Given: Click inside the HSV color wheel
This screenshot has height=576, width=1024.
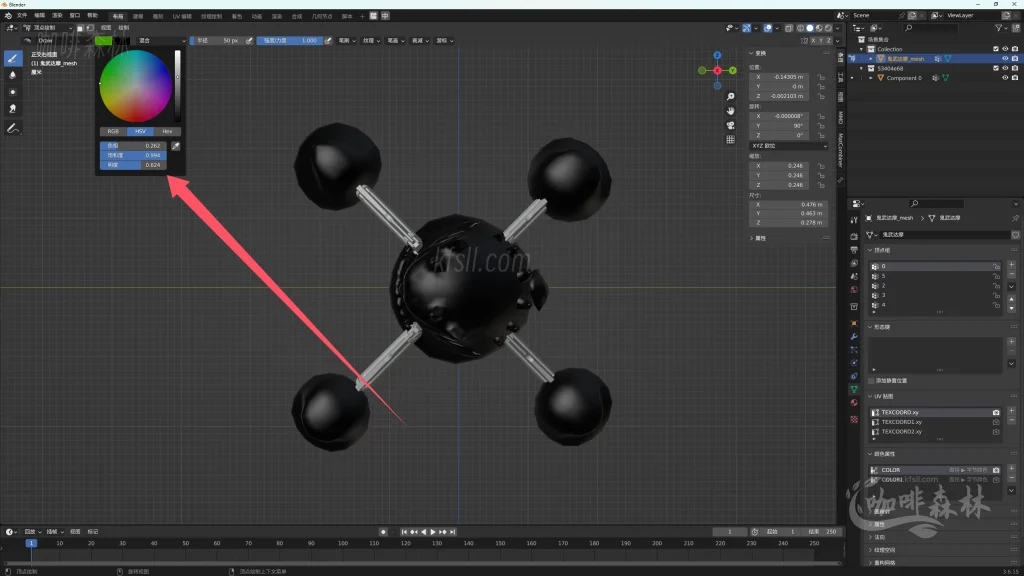Looking at the screenshot, I should point(135,86).
